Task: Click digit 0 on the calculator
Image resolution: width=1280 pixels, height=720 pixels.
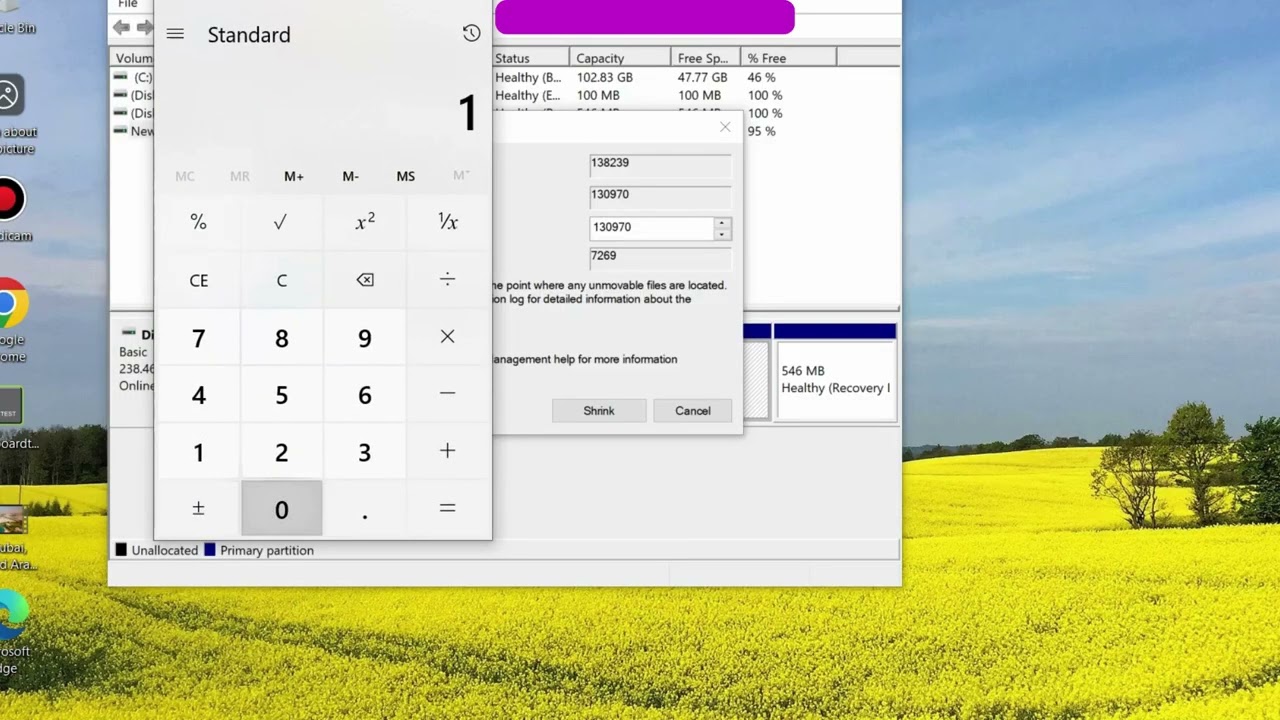Action: tap(281, 509)
